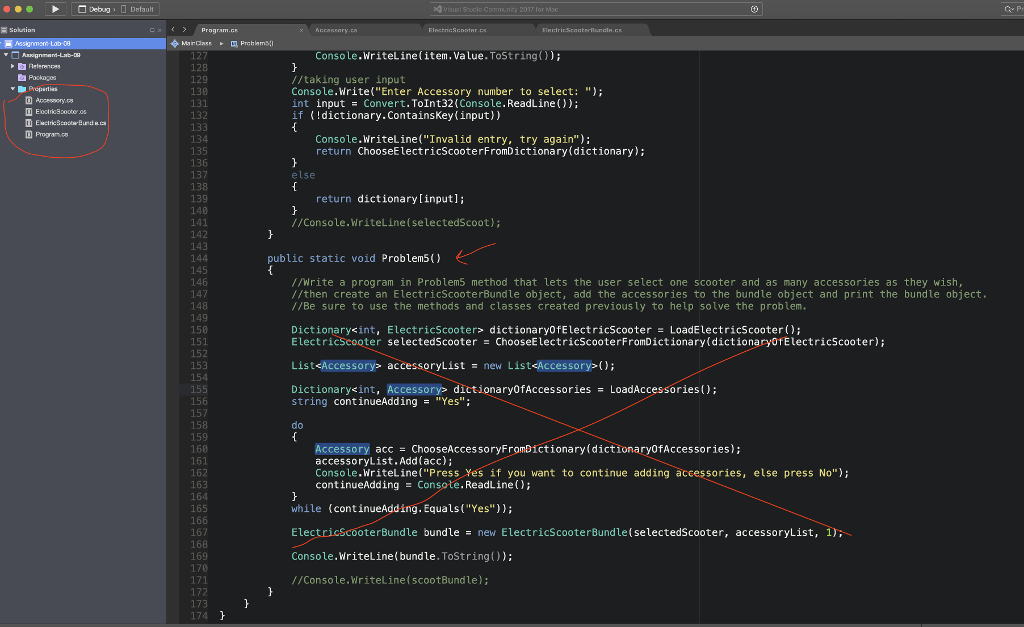Close the Program.cs tab
This screenshot has height=627, width=1024.
(x=302, y=30)
